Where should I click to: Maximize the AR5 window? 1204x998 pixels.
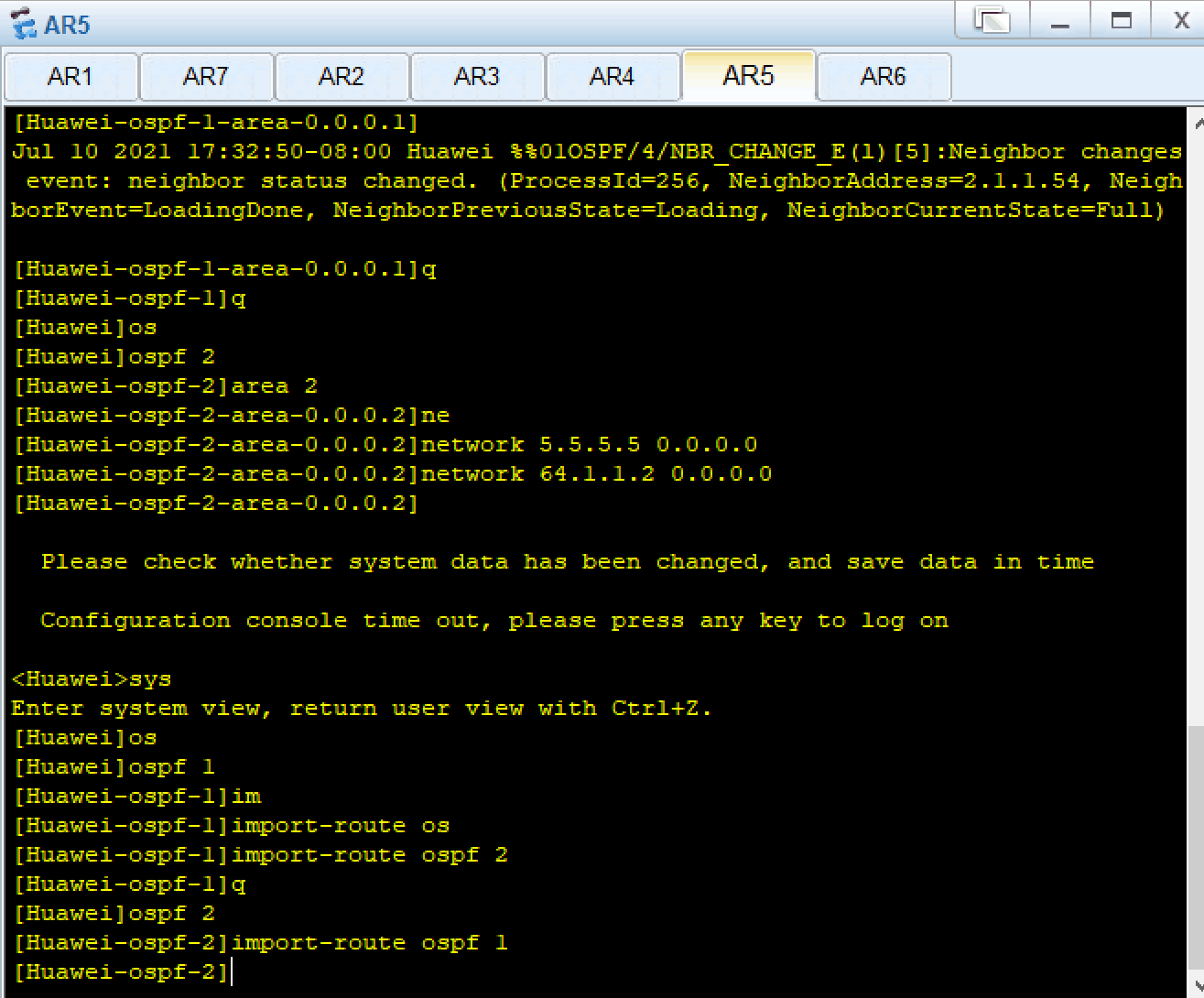coord(1122,20)
